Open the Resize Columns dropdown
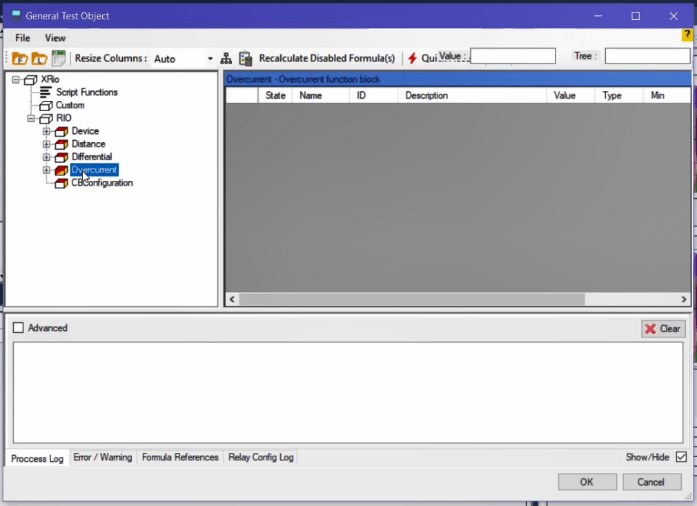Image resolution: width=697 pixels, height=506 pixels. [x=210, y=59]
